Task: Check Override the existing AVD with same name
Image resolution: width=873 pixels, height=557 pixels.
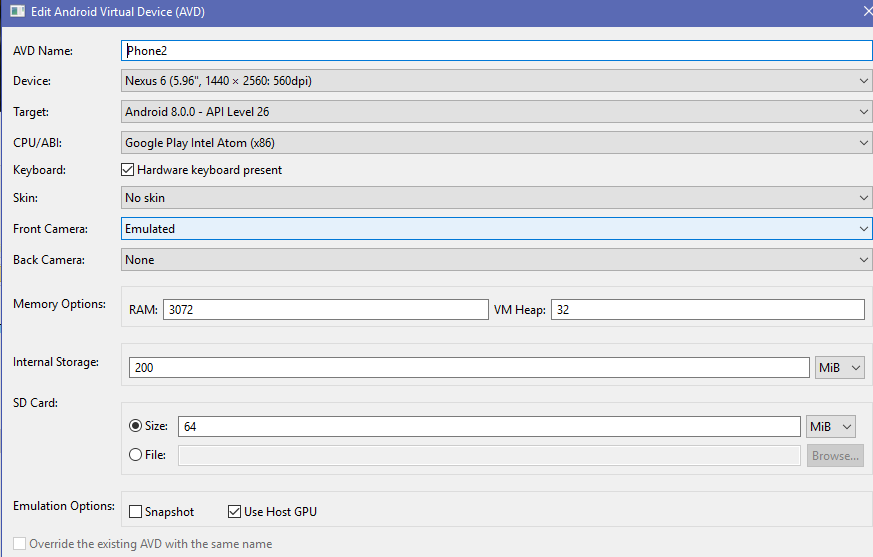Action: tap(19, 544)
